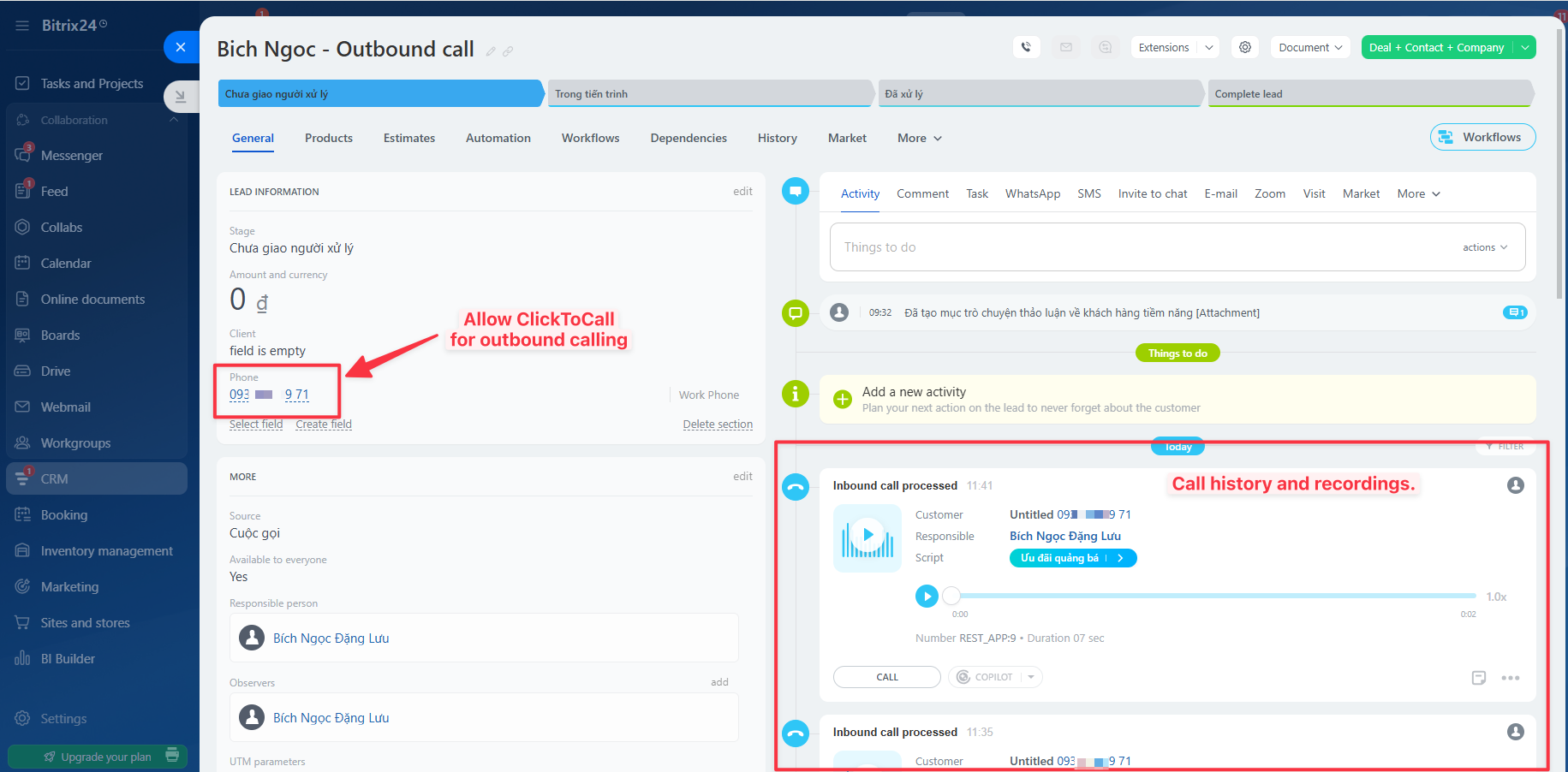
Task: Click the note icon on call card
Action: pyautogui.click(x=1478, y=678)
